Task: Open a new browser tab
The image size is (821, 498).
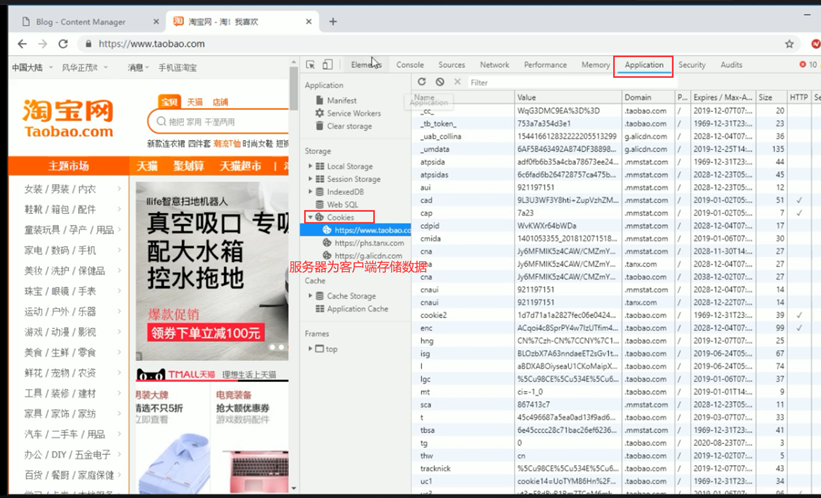Action: pos(333,21)
